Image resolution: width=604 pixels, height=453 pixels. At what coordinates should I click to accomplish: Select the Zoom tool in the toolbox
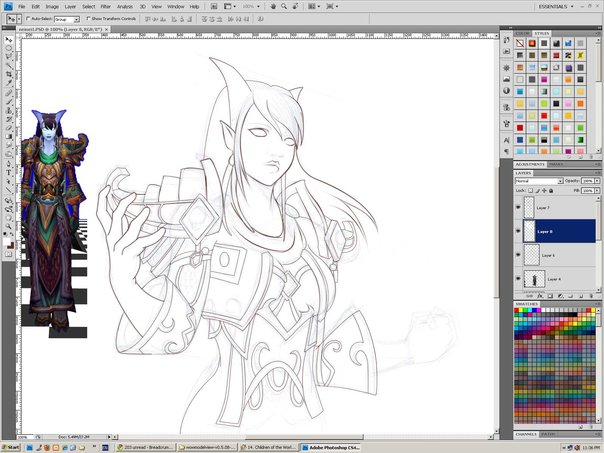(x=8, y=226)
